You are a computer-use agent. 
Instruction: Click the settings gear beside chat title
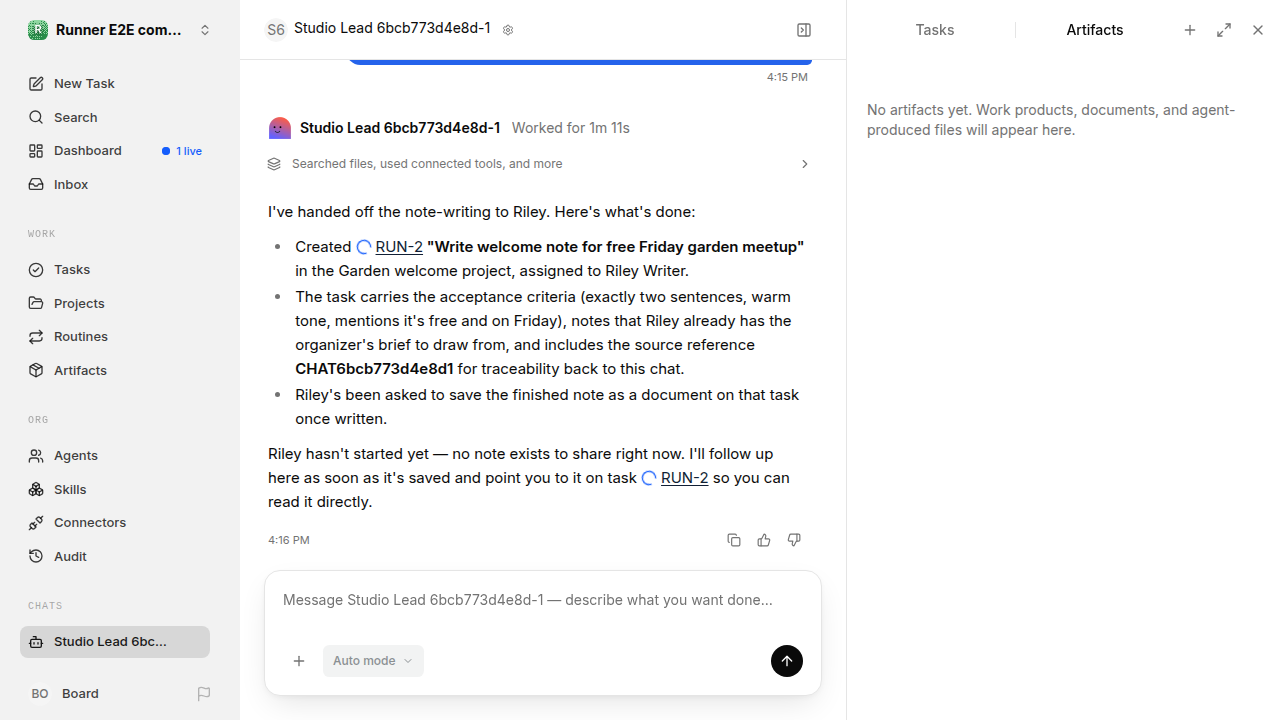[x=508, y=30]
